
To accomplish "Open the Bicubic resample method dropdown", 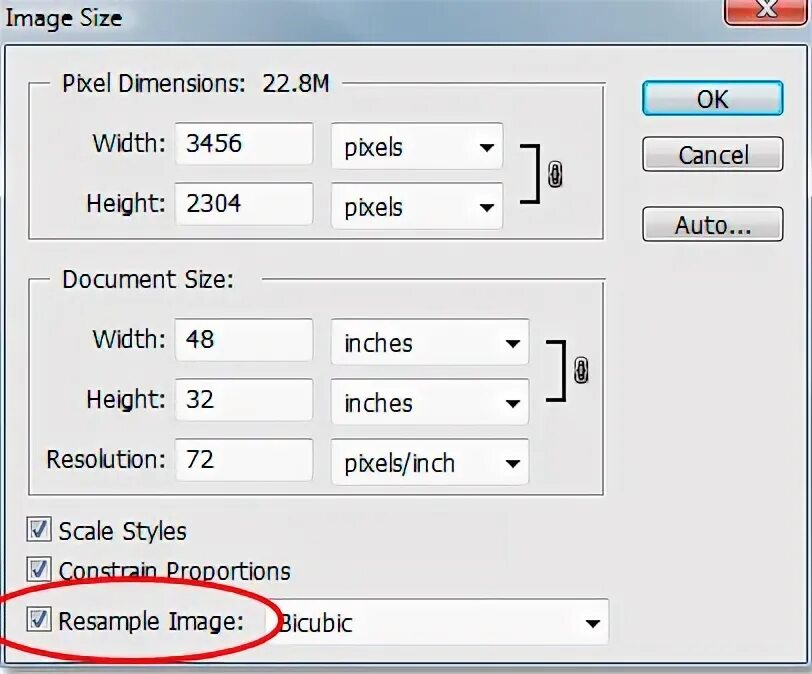I will coord(438,622).
